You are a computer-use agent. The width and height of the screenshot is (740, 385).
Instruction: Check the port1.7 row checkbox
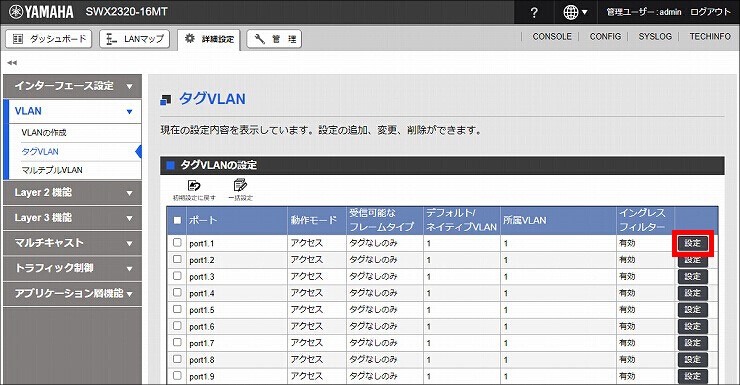coord(177,342)
